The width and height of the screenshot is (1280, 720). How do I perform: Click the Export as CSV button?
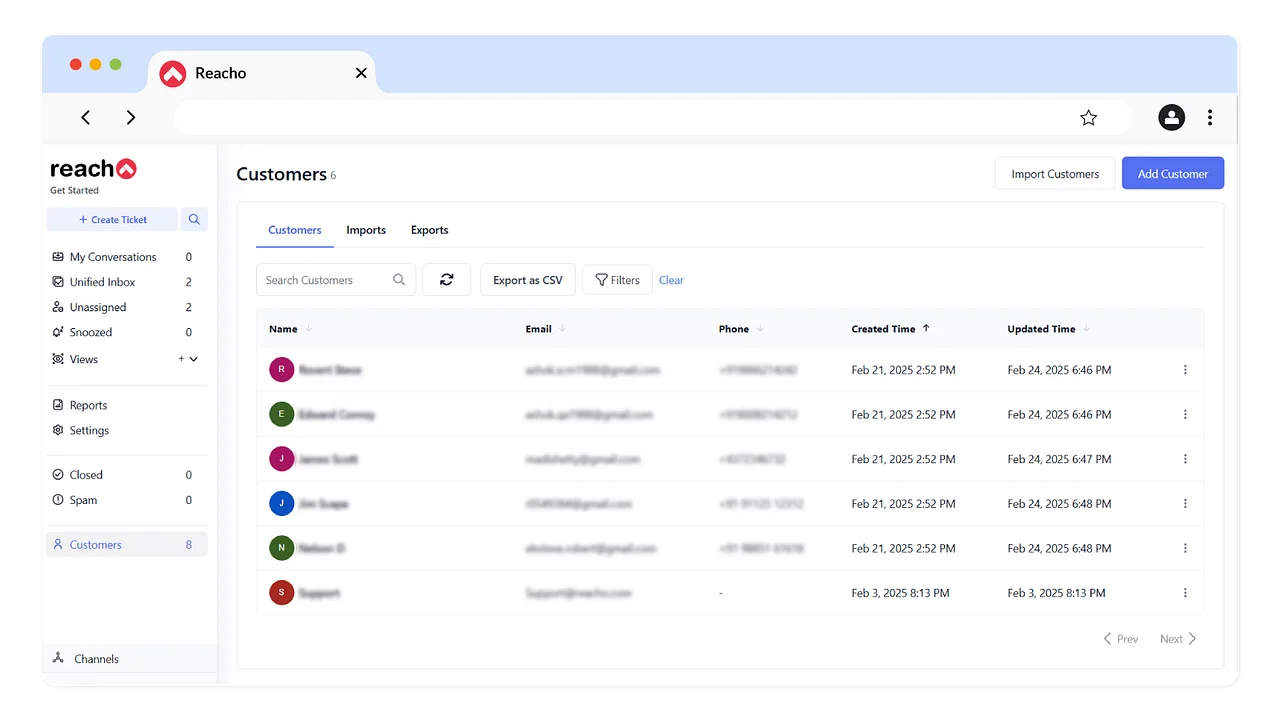527,280
